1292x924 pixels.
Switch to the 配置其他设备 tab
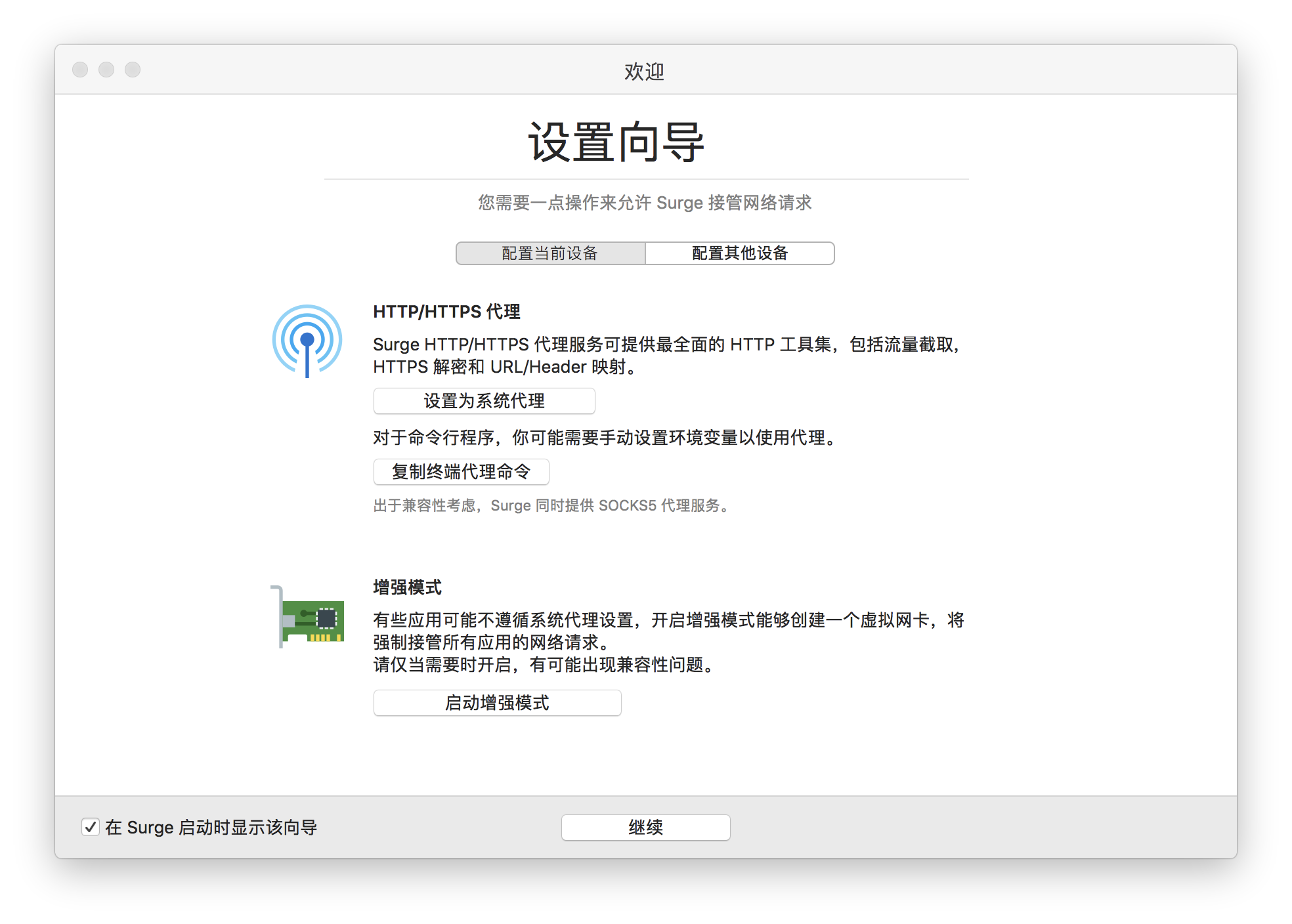(739, 253)
